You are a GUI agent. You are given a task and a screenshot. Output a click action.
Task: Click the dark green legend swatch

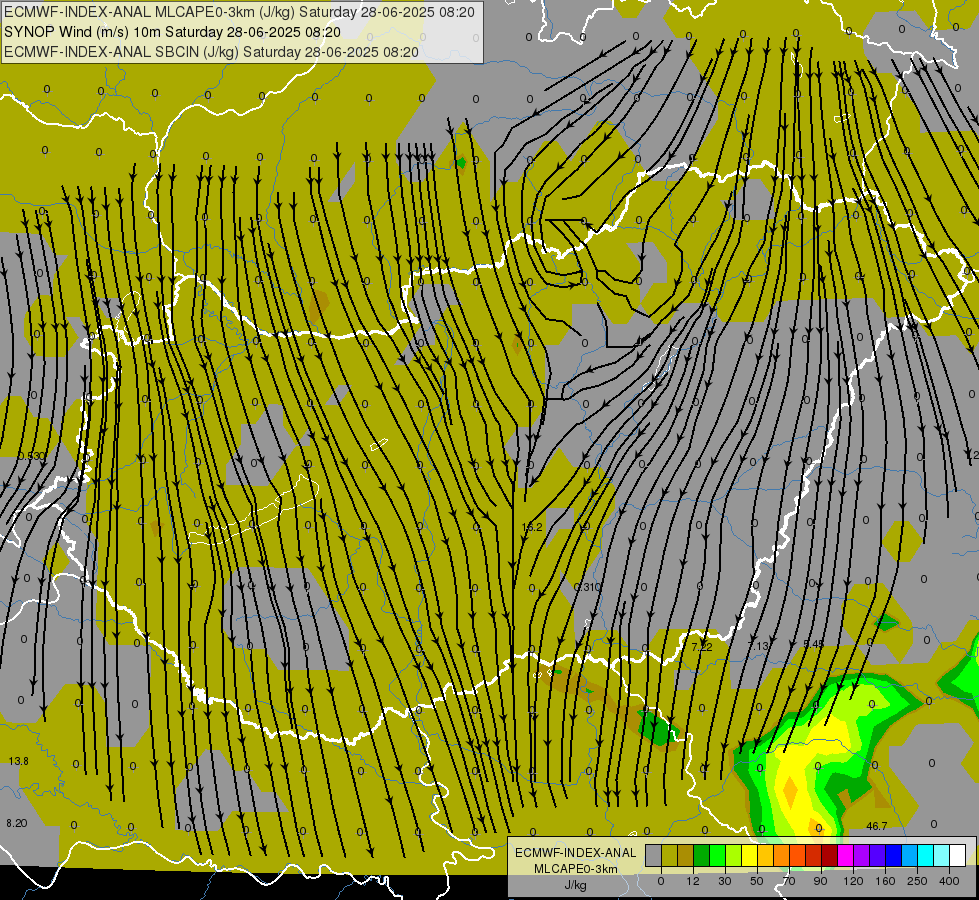702,855
